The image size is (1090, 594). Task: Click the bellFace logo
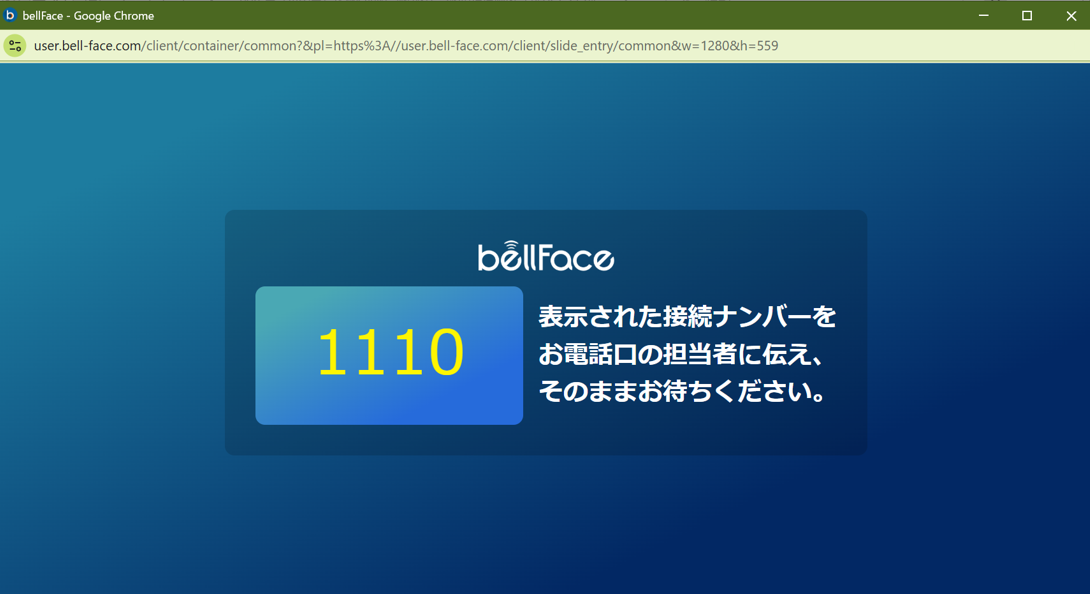[546, 255]
